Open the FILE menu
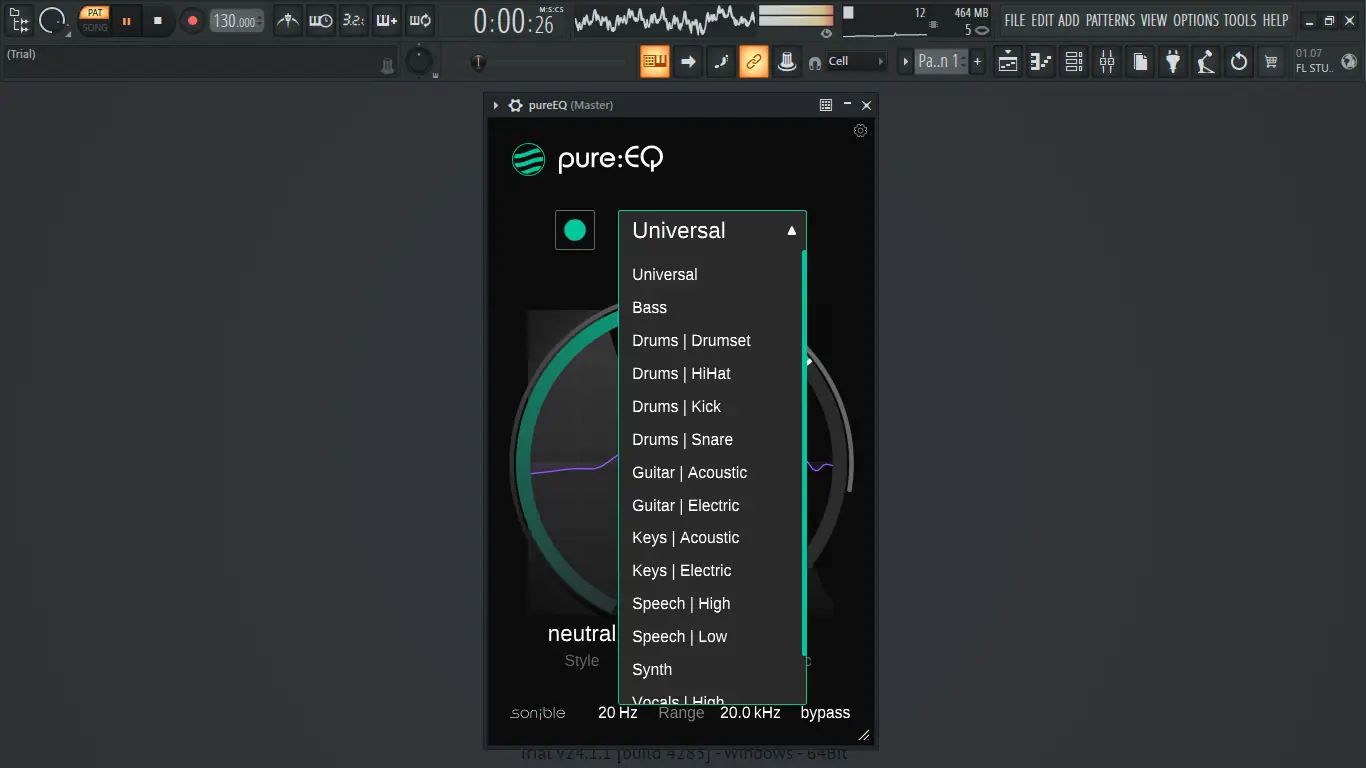This screenshot has height=768, width=1366. coord(1015,20)
